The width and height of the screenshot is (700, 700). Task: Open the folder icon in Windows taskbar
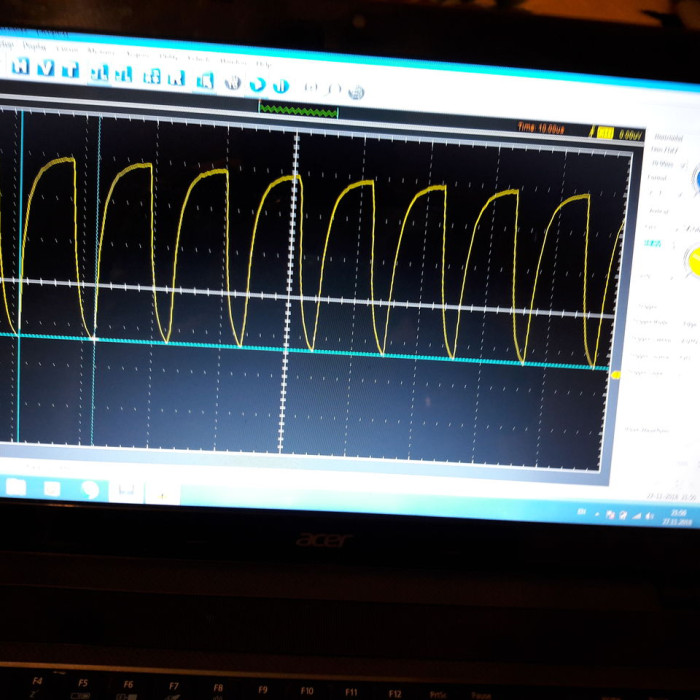[x=16, y=486]
